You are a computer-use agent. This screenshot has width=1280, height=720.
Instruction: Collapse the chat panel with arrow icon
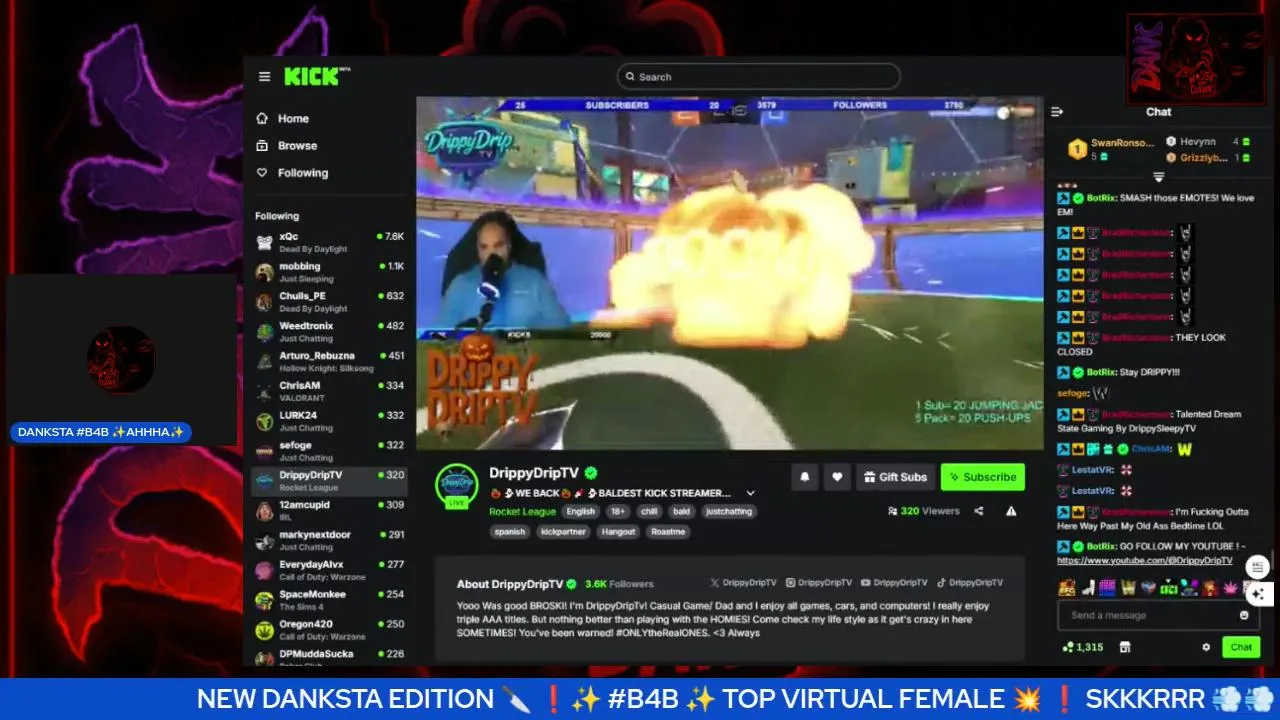1057,112
